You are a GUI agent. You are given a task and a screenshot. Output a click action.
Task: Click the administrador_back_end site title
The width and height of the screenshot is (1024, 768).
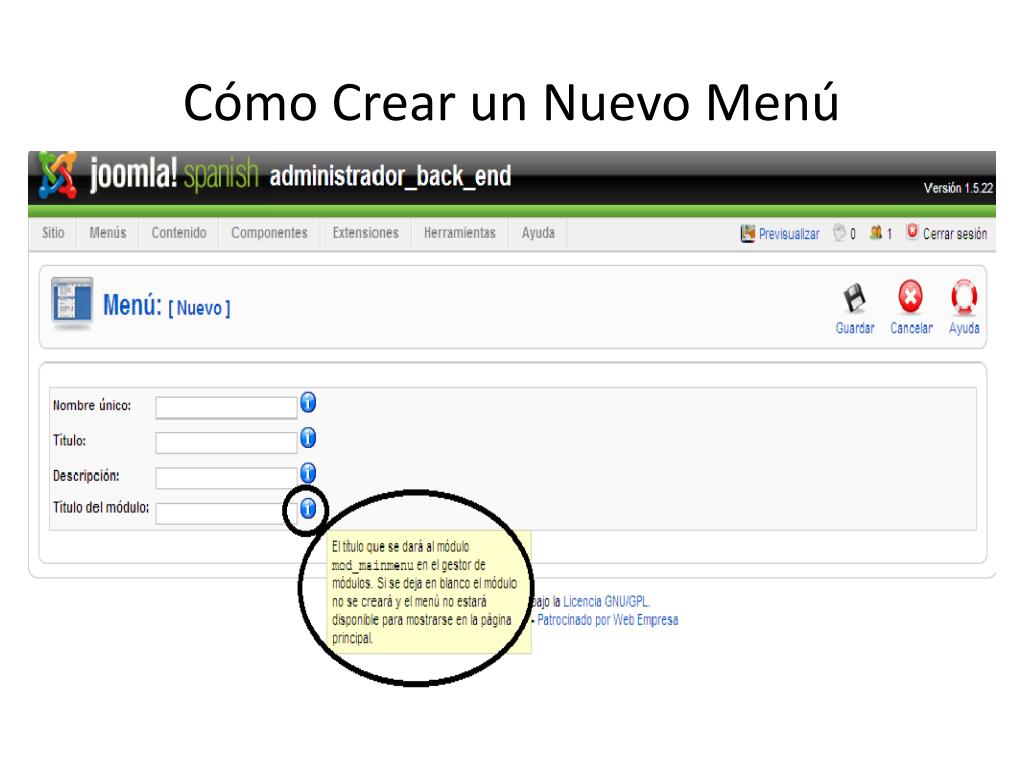(x=390, y=176)
